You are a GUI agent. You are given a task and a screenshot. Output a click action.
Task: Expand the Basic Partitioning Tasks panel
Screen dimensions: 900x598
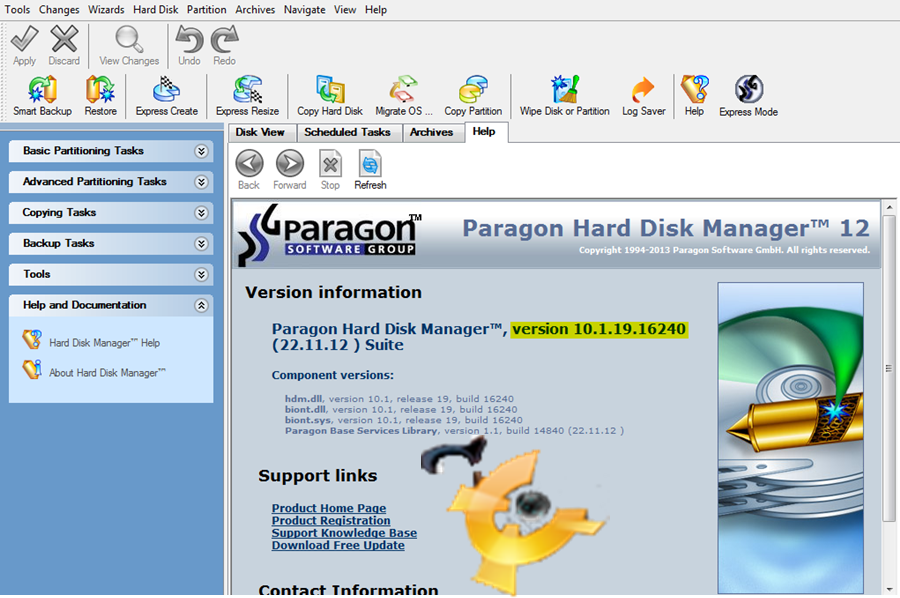tap(201, 151)
